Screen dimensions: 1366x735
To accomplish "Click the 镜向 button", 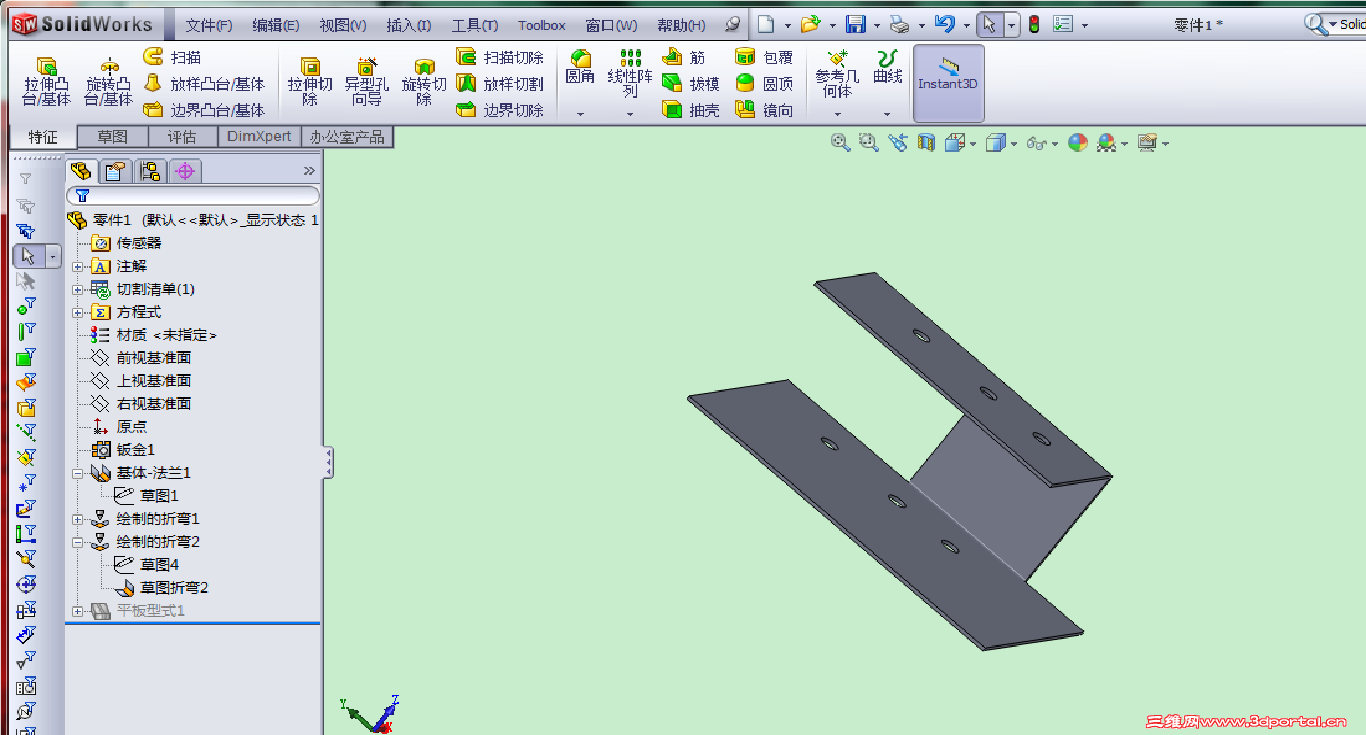I will point(764,110).
